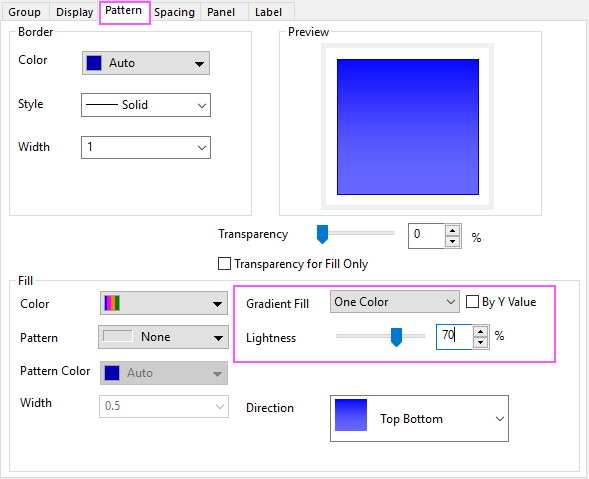Open the Fill Color dropdown
This screenshot has width=589, height=479.
[x=164, y=303]
